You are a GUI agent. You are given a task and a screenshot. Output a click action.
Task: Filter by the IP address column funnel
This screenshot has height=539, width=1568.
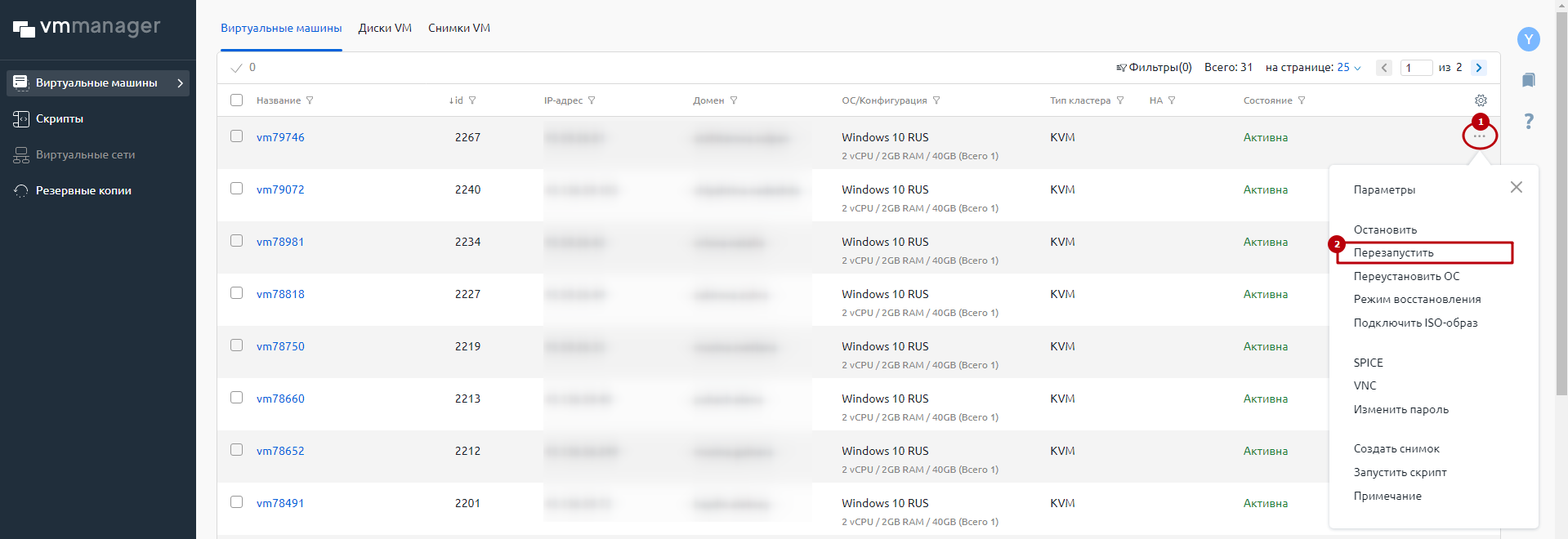pyautogui.click(x=592, y=100)
